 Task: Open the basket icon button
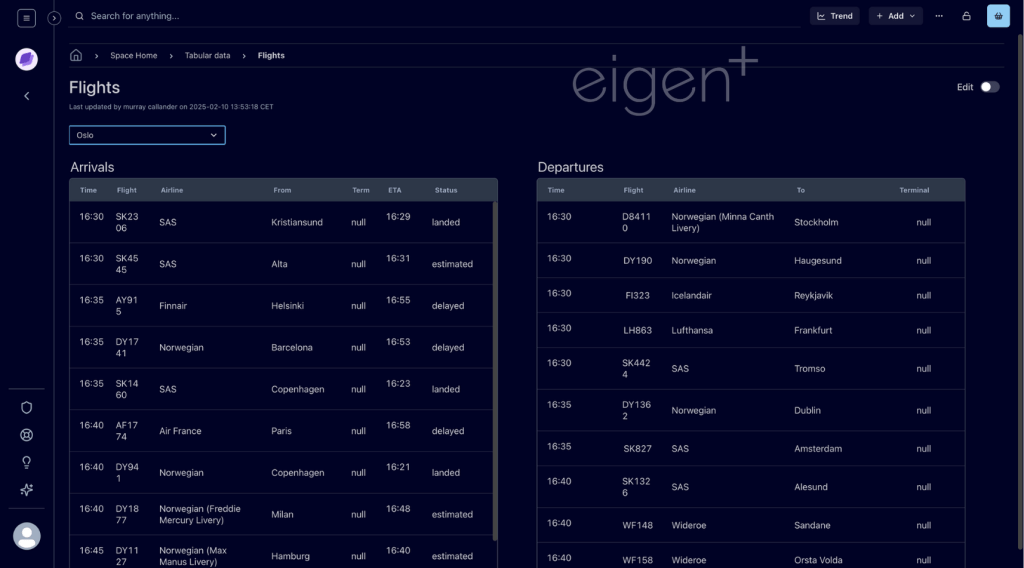(x=998, y=16)
